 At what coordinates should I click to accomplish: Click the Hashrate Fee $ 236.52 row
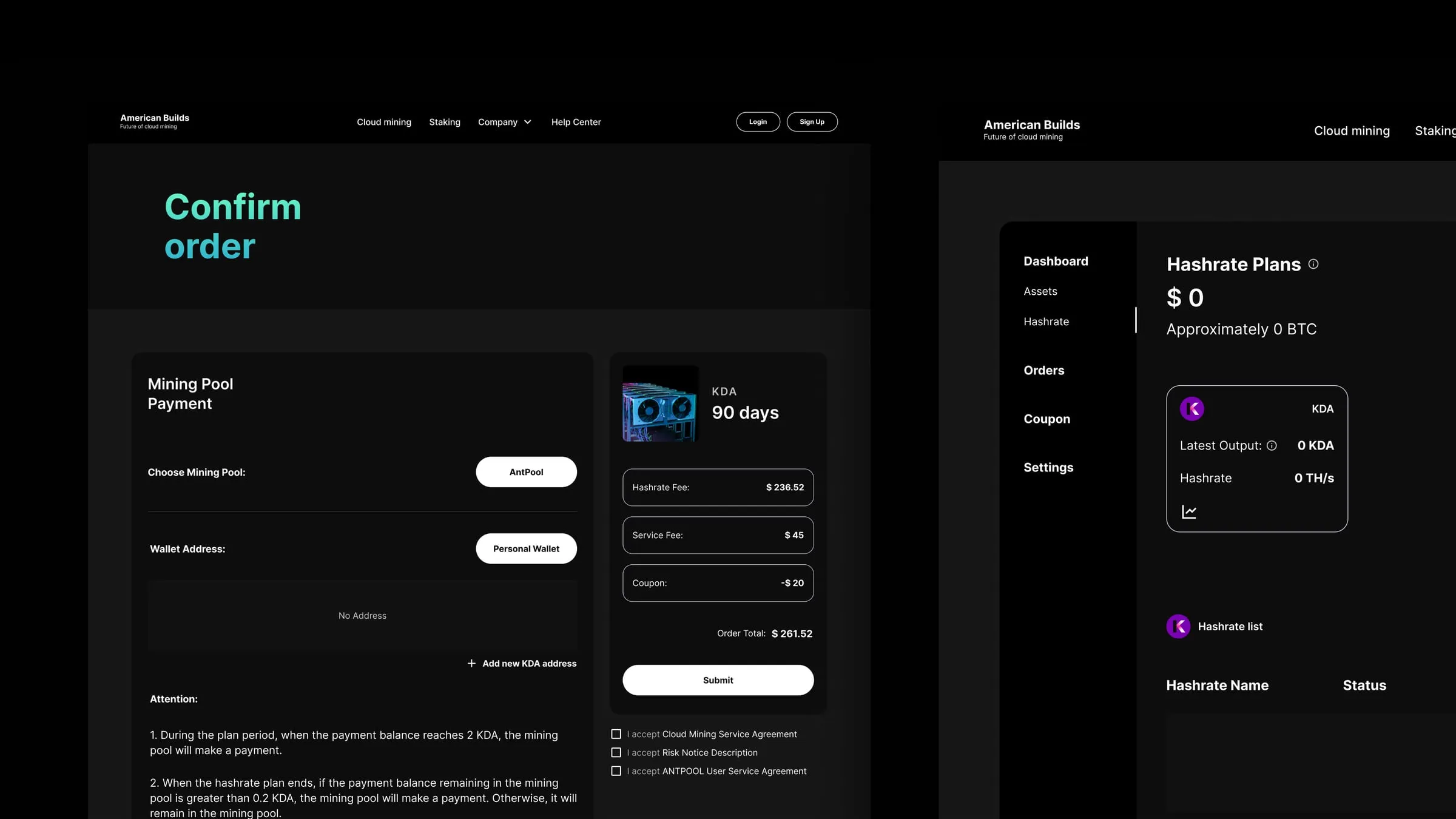coord(718,487)
